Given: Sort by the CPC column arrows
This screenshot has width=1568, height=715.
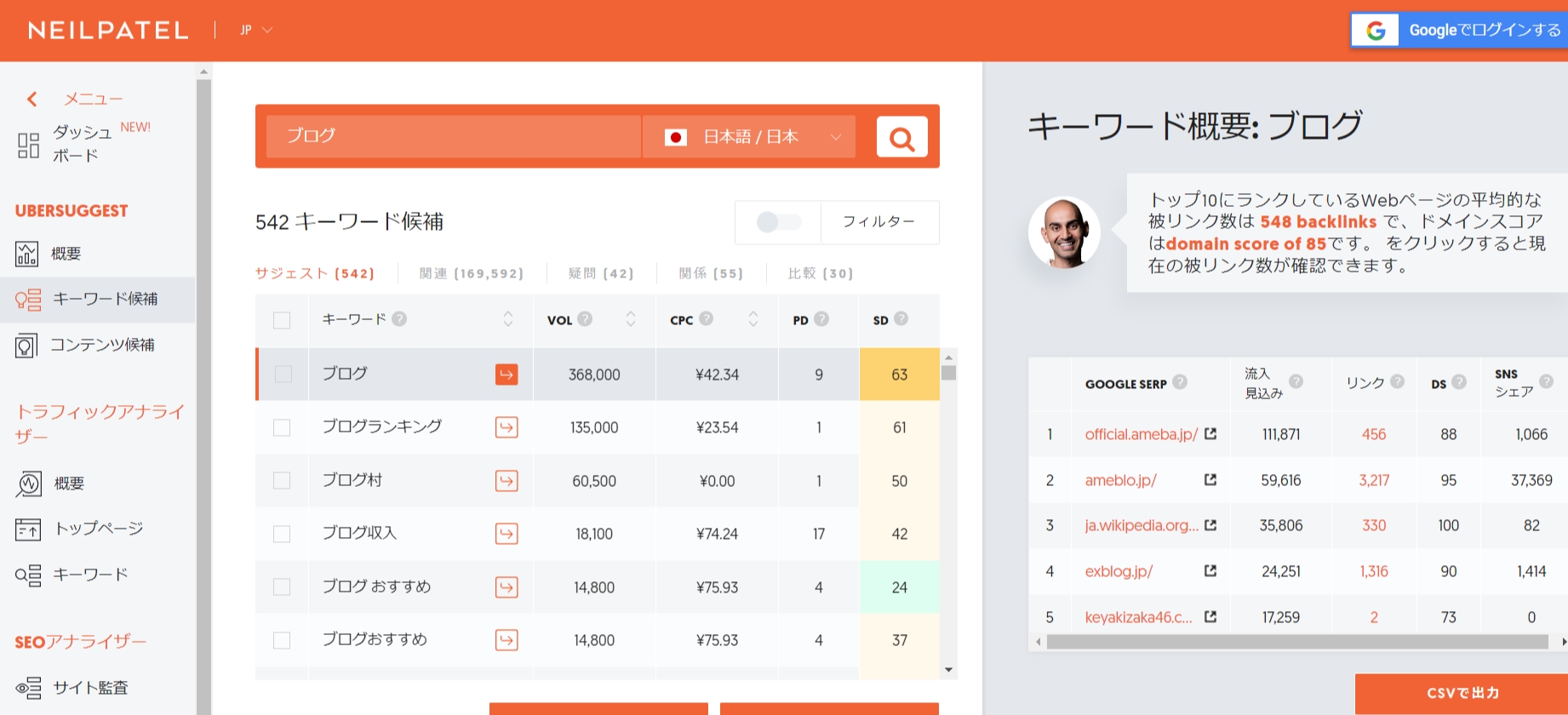Looking at the screenshot, I should point(753,319).
